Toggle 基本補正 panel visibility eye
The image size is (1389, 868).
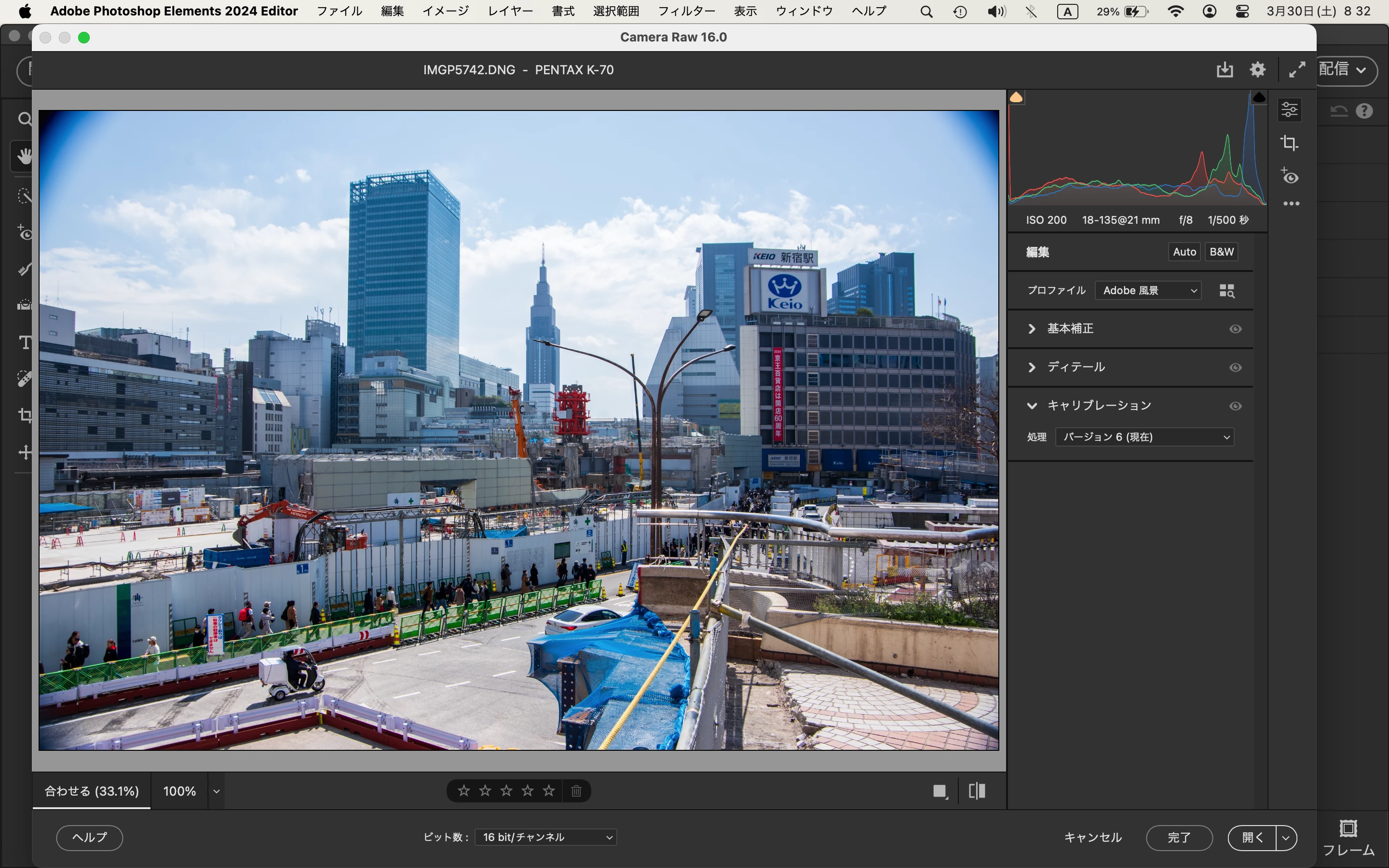point(1235,329)
